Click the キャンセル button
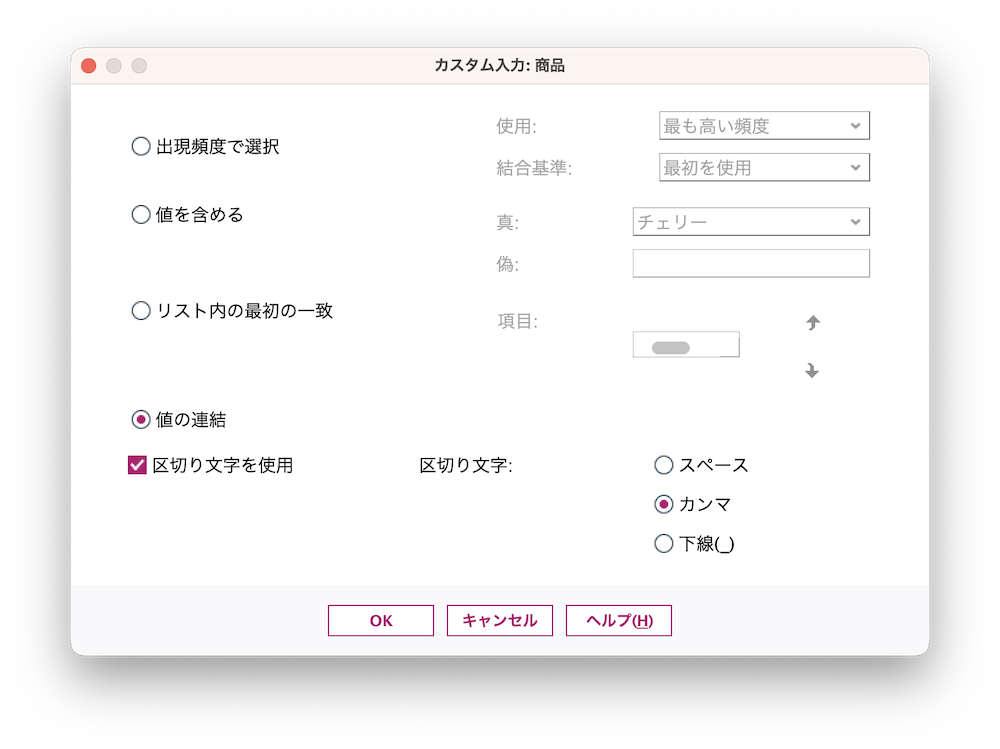Image resolution: width=1000 pixels, height=749 pixels. tap(499, 620)
